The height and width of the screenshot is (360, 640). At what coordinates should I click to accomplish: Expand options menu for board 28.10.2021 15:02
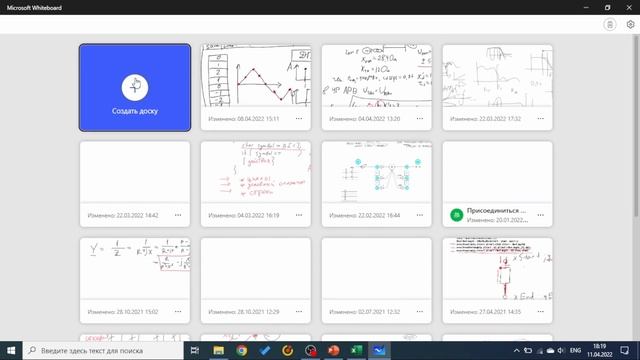click(x=178, y=311)
